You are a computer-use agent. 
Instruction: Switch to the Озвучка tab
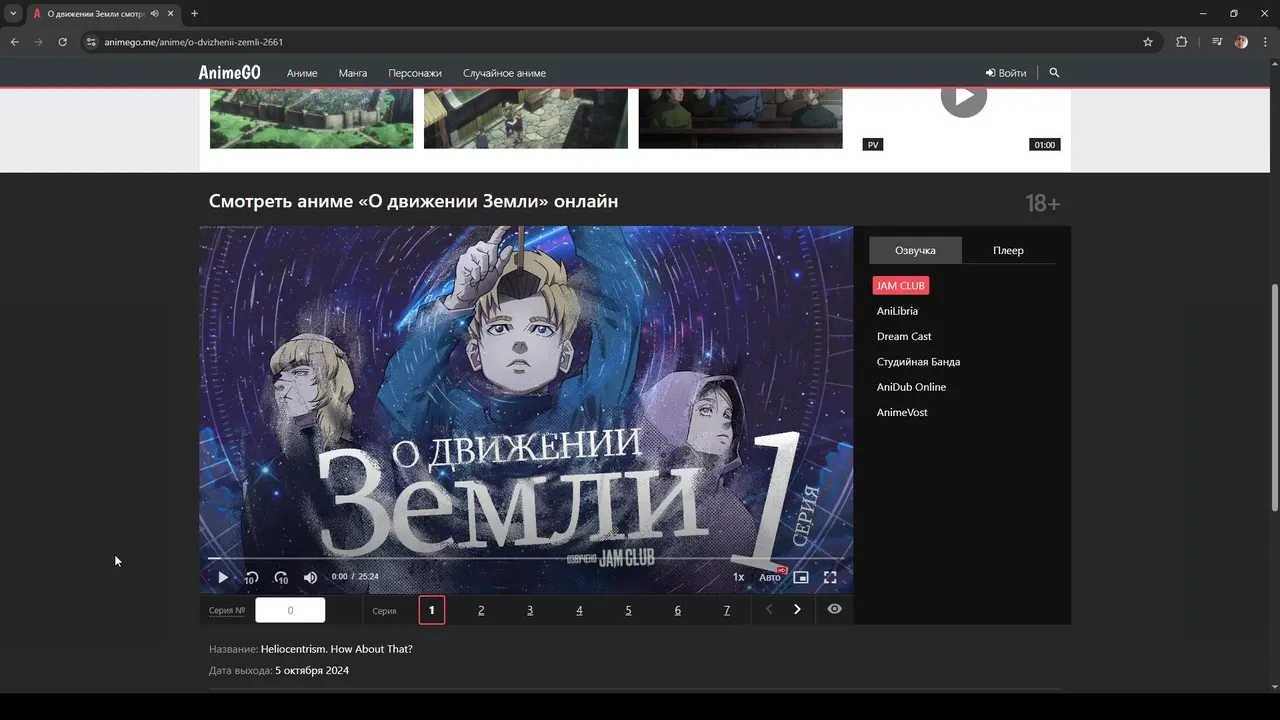click(x=915, y=250)
